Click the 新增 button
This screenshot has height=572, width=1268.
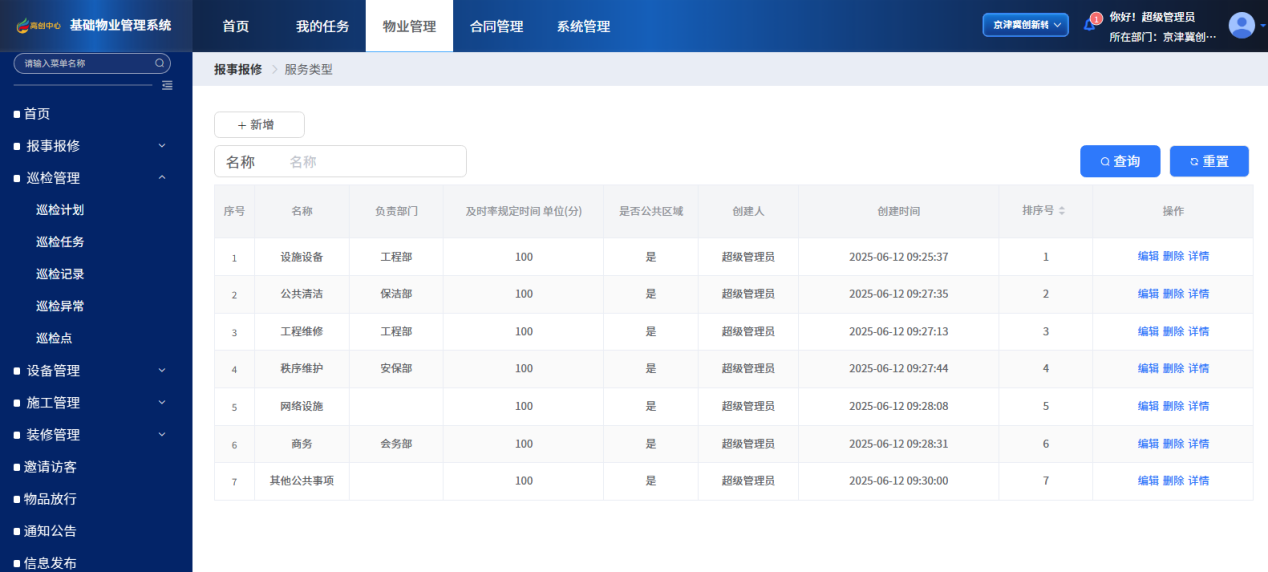tap(259, 125)
